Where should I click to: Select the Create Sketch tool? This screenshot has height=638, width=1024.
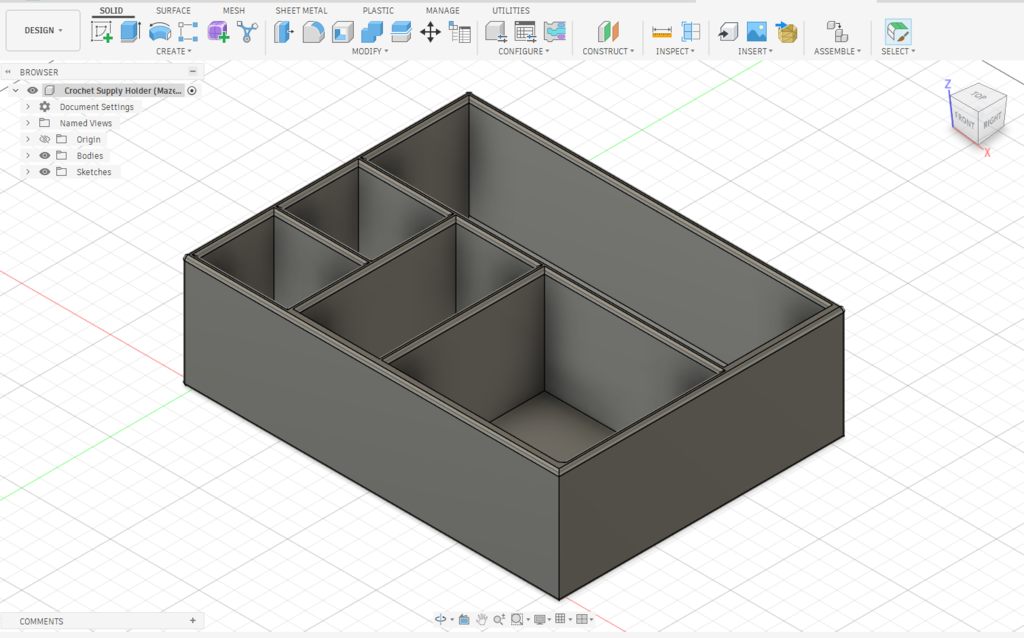(x=101, y=31)
